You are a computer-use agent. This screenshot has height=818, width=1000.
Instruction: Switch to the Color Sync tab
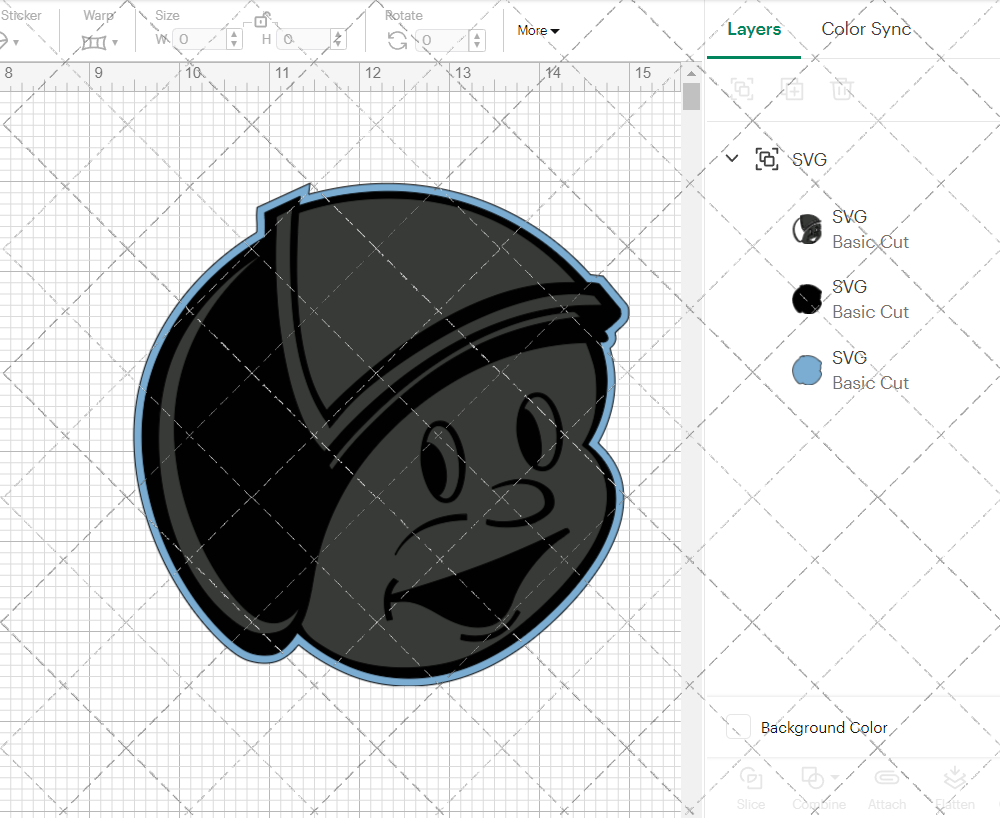point(866,29)
